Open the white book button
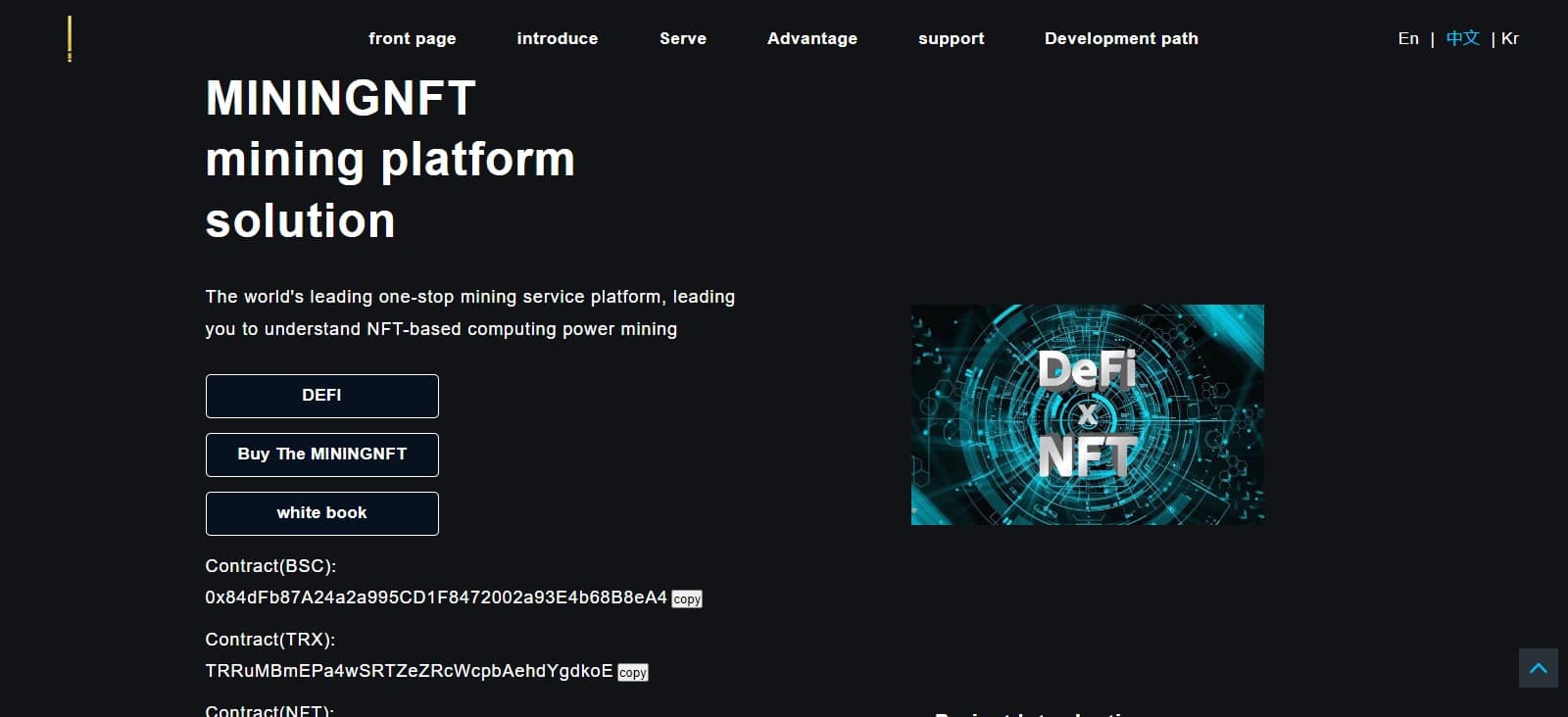This screenshot has width=1568, height=717. (321, 513)
